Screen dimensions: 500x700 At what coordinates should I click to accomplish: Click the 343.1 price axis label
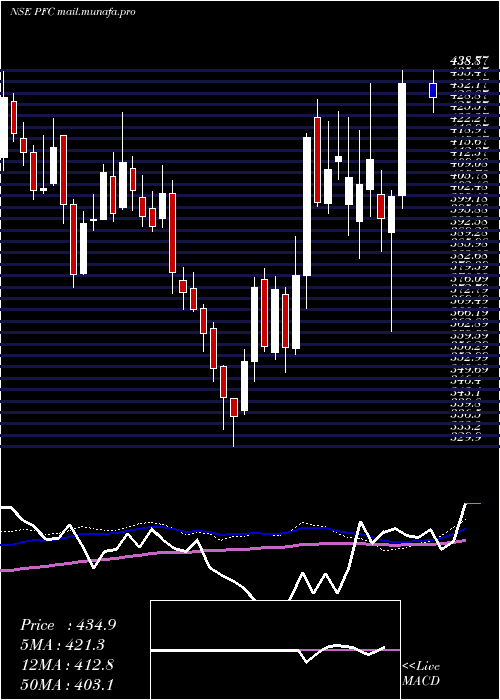[466, 393]
